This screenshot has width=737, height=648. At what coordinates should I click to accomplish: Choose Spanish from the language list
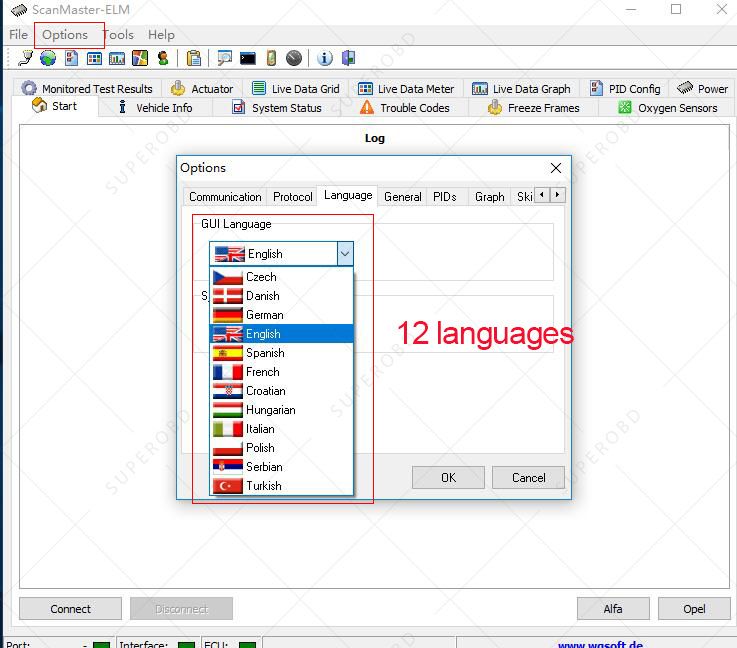[x=282, y=353]
